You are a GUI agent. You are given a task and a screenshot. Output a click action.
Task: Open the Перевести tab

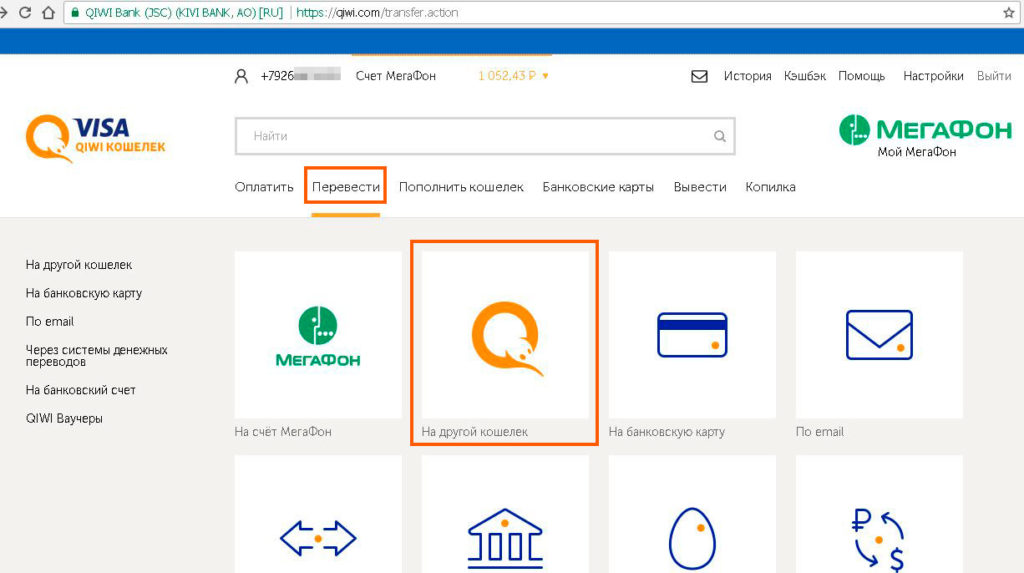tap(345, 187)
